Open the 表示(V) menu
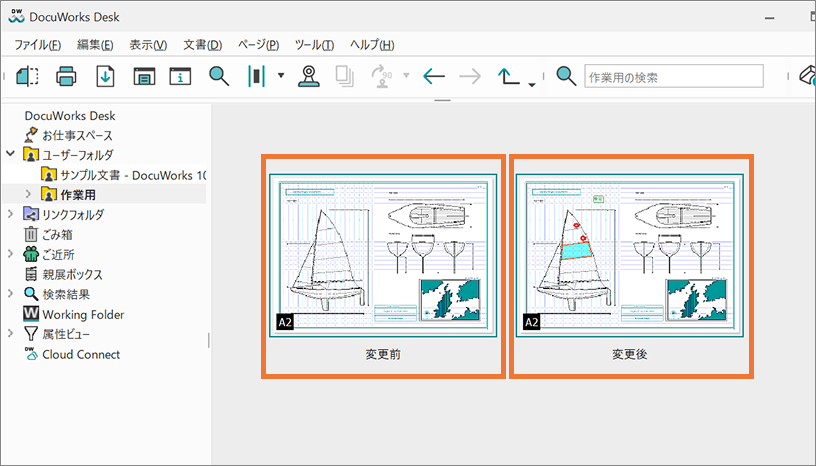816x466 pixels. click(148, 45)
